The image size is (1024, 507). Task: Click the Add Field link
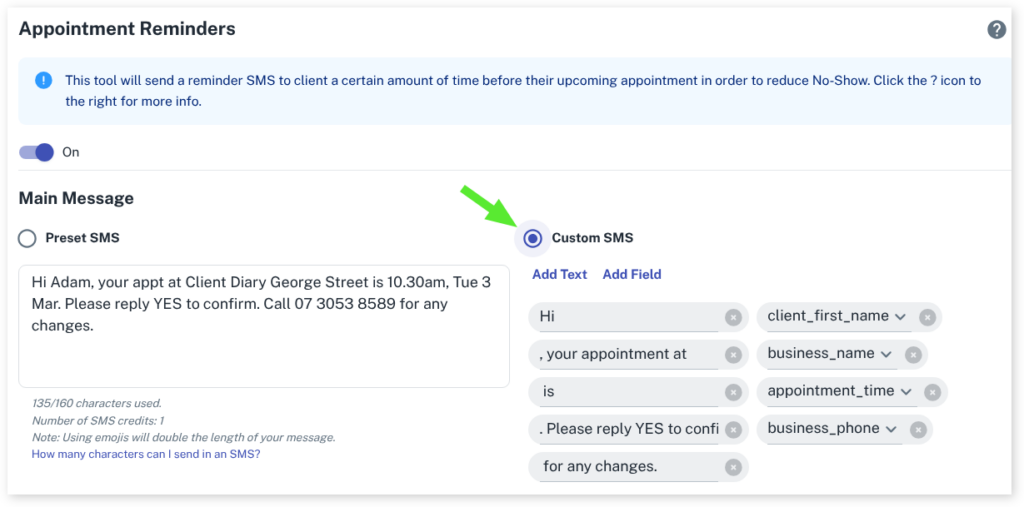tap(632, 274)
